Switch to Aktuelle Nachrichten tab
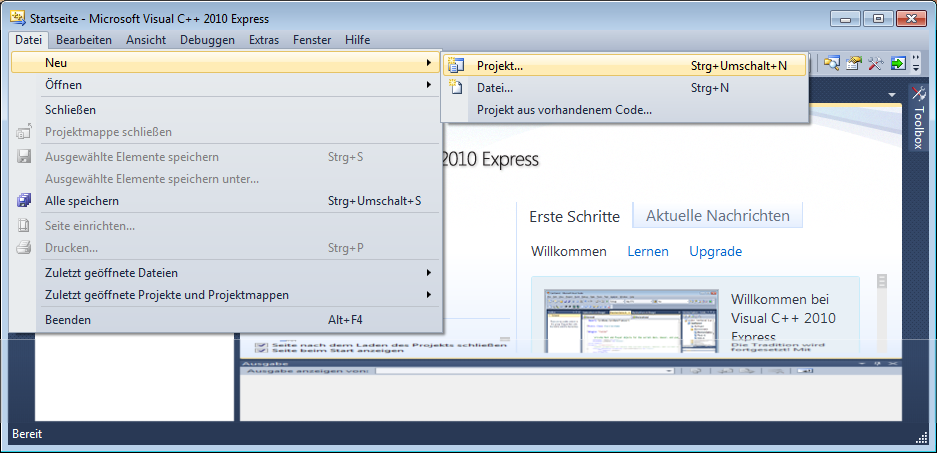The height and width of the screenshot is (453, 937). click(x=717, y=215)
